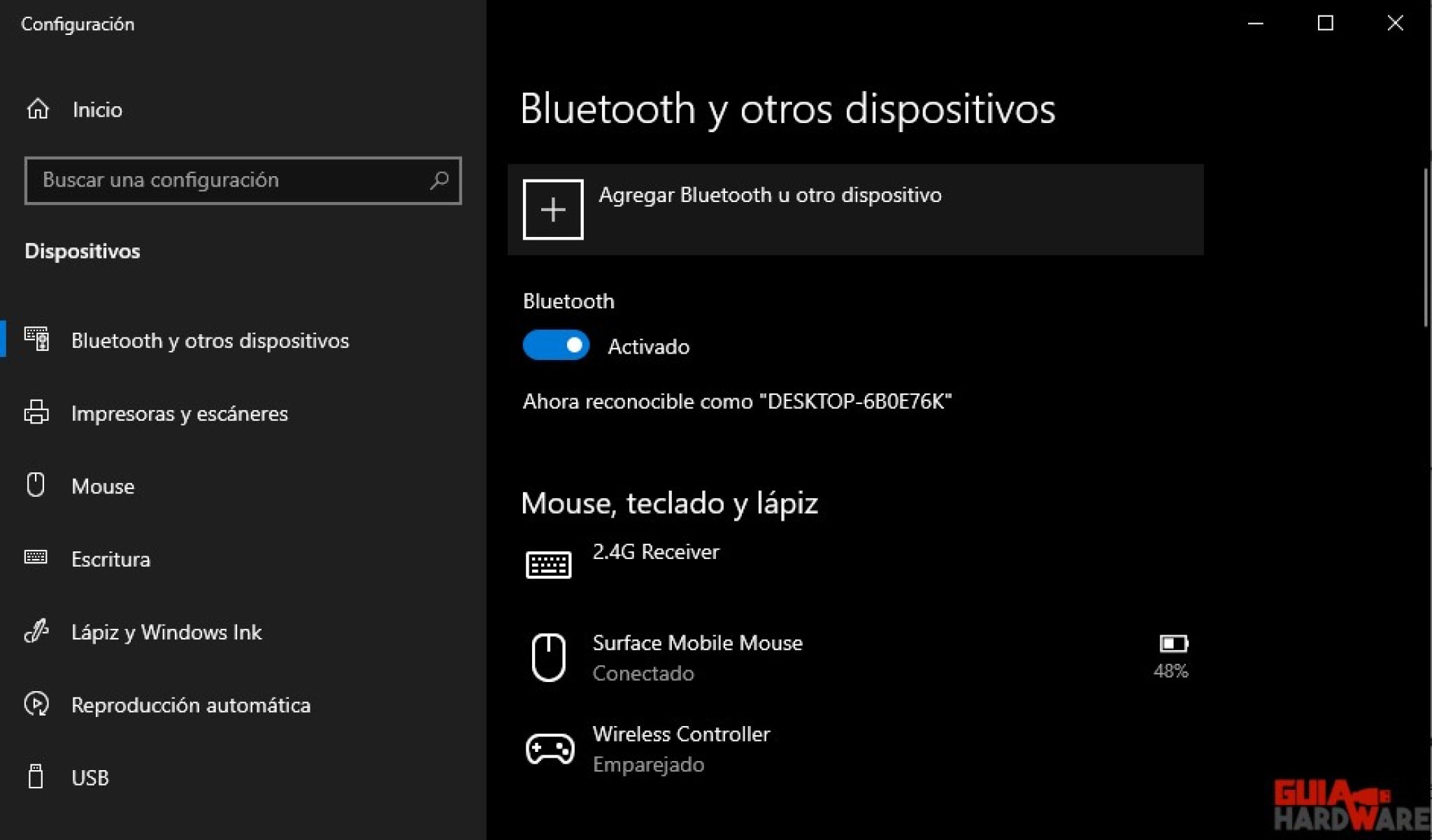Click the Inicio home icon
Image resolution: width=1432 pixels, height=840 pixels.
click(x=38, y=109)
